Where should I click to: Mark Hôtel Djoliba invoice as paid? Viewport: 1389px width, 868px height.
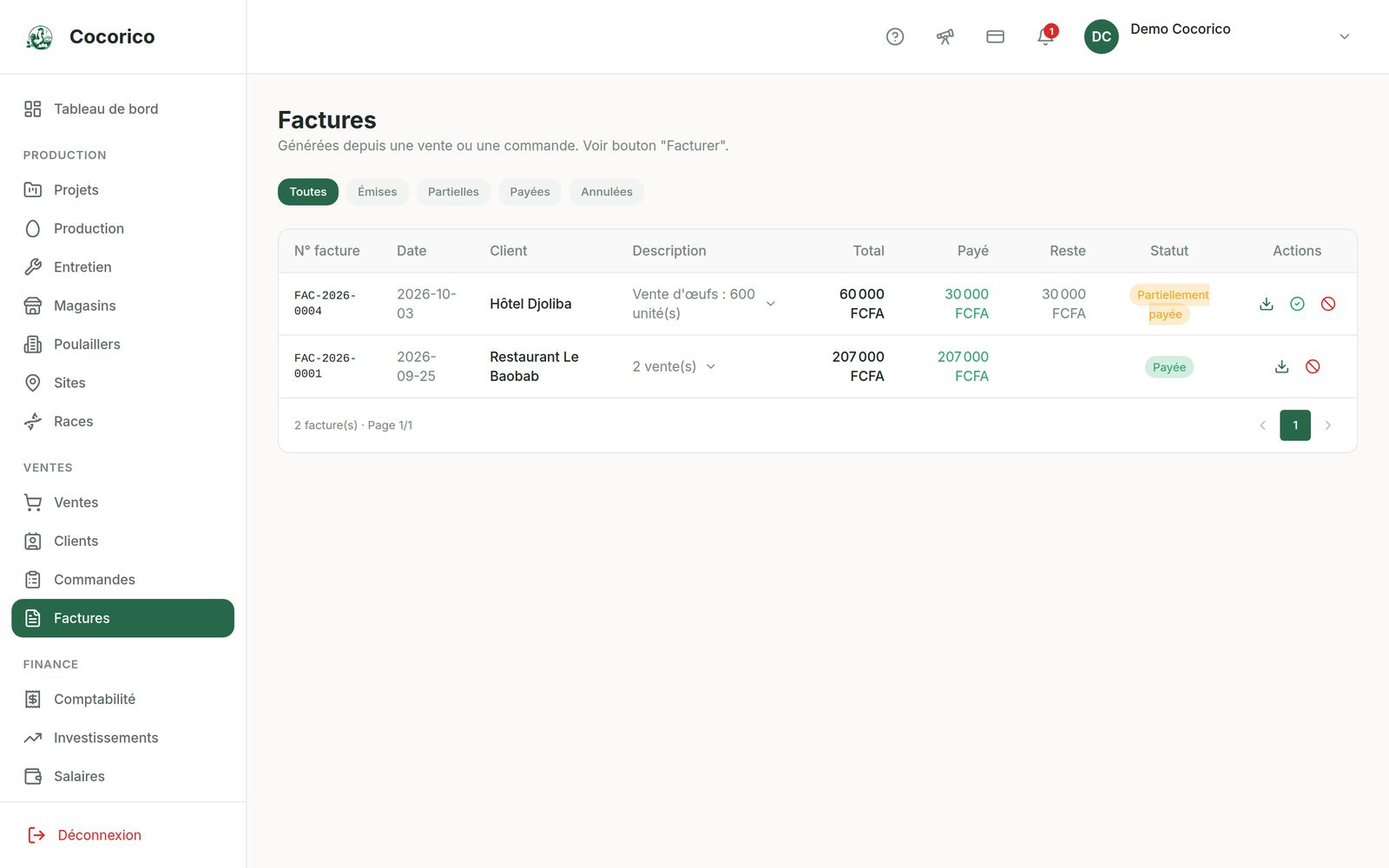point(1297,304)
